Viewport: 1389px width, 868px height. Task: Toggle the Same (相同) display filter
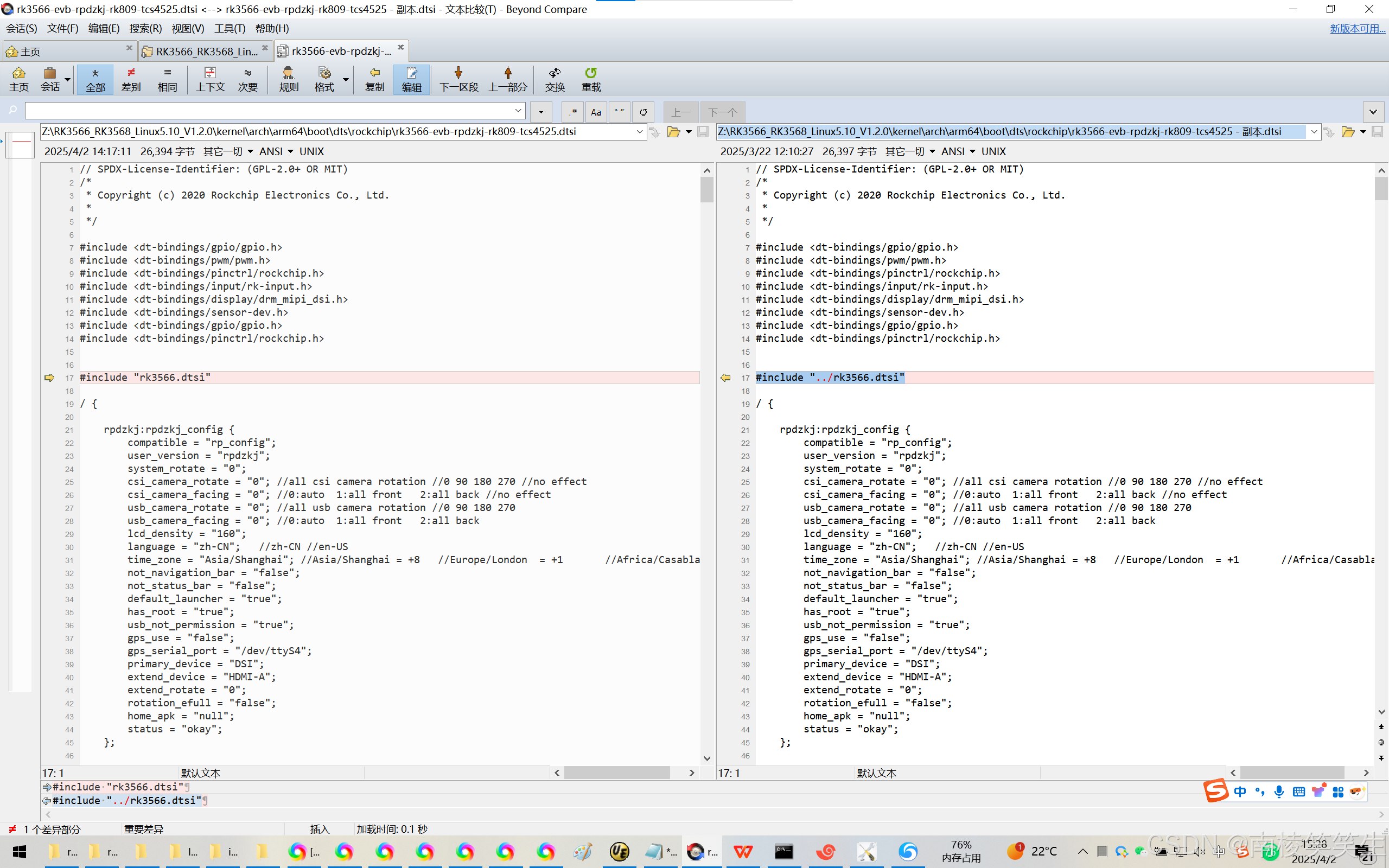[x=167, y=79]
